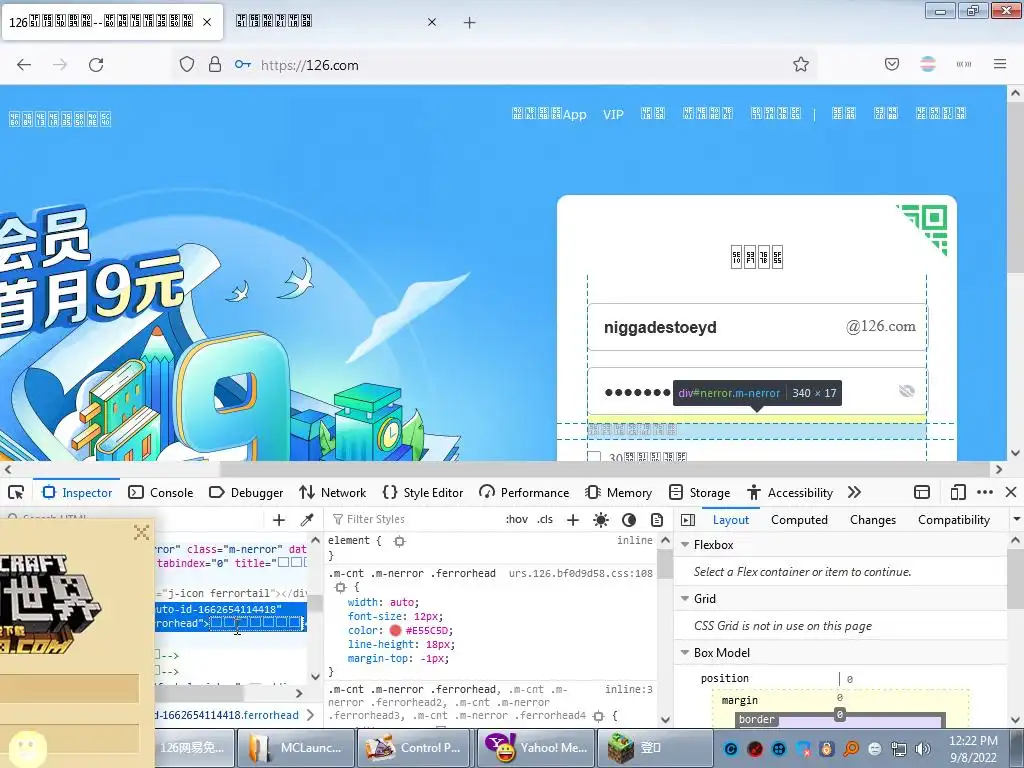This screenshot has width=1024, height=768.
Task: Open the Memory tab
Action: (x=619, y=492)
